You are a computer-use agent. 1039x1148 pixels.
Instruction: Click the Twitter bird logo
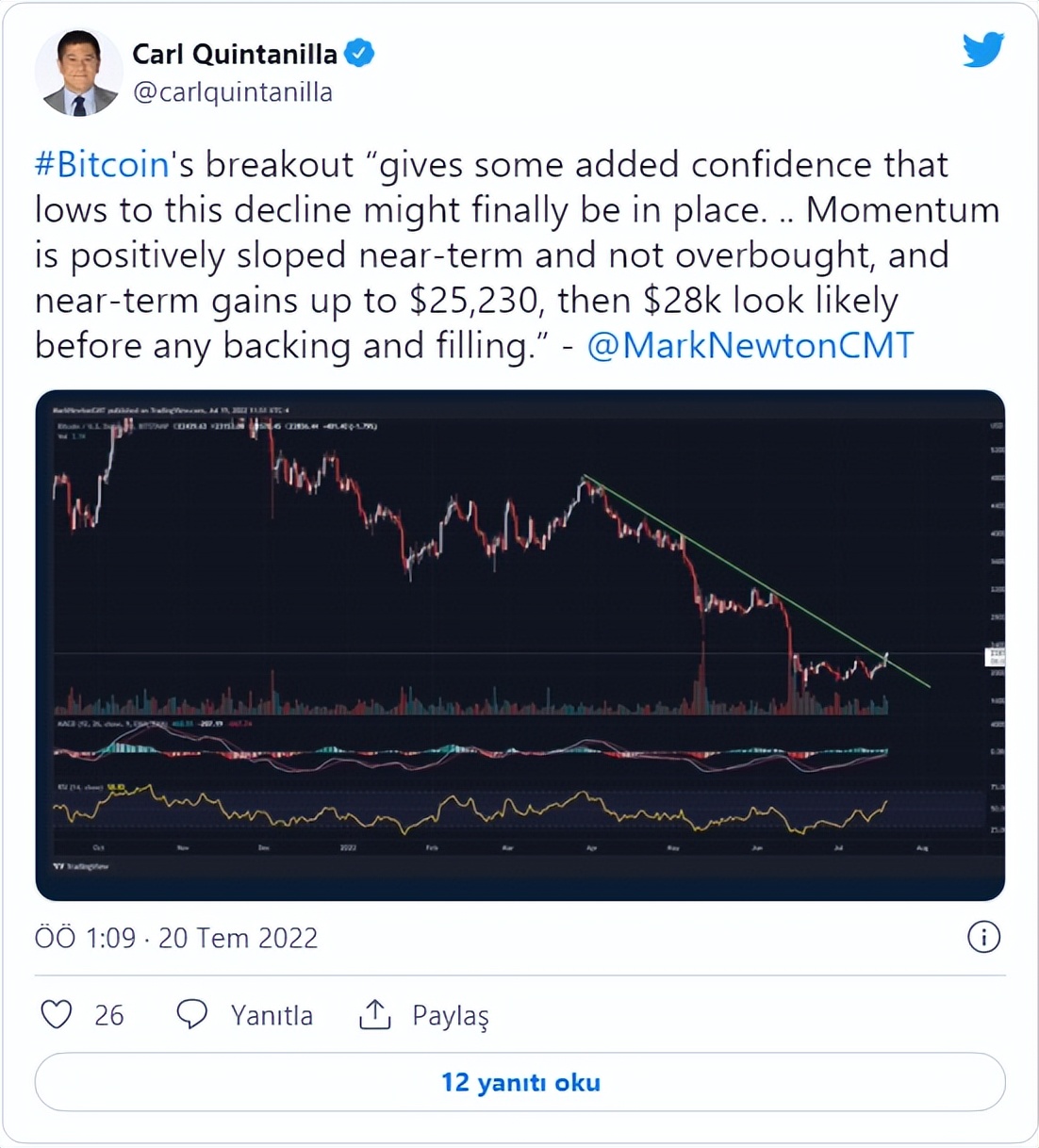(983, 50)
